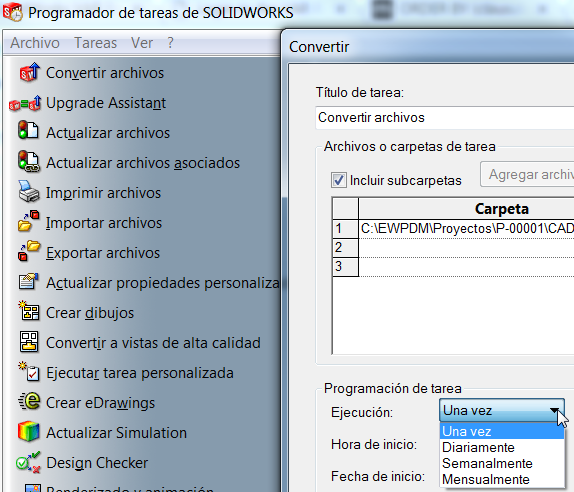Image resolution: width=574 pixels, height=492 pixels.
Task: Click the Agregar archivo button
Action: (x=528, y=174)
